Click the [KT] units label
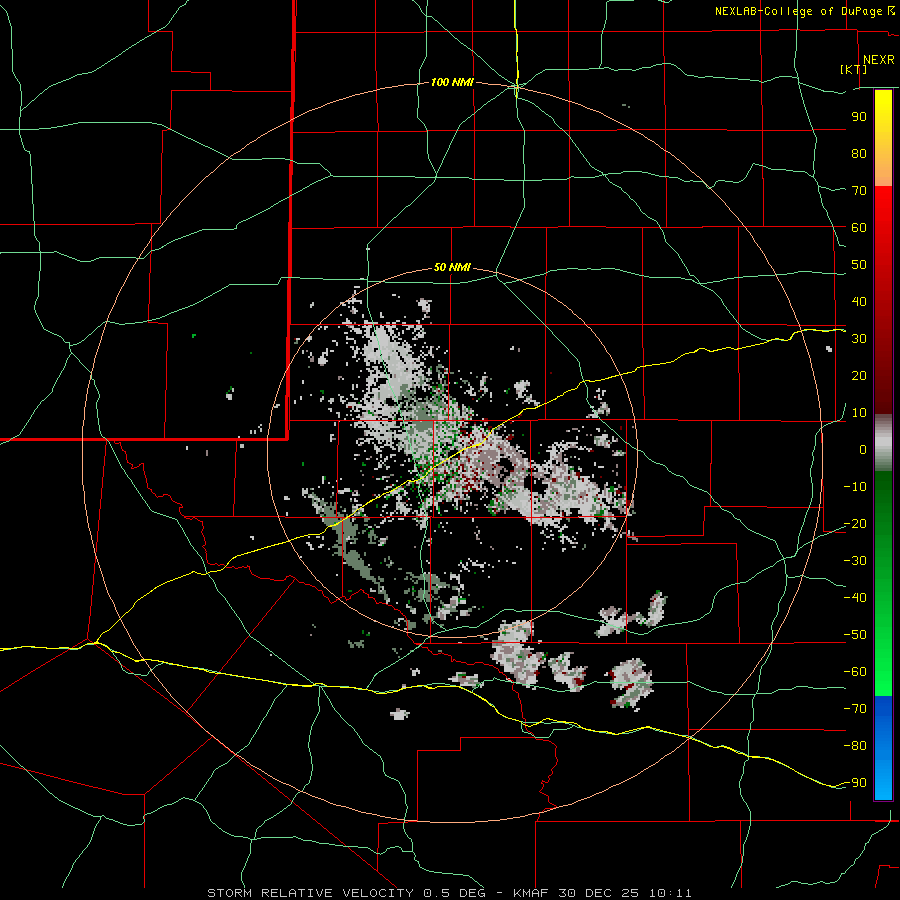 click(854, 69)
